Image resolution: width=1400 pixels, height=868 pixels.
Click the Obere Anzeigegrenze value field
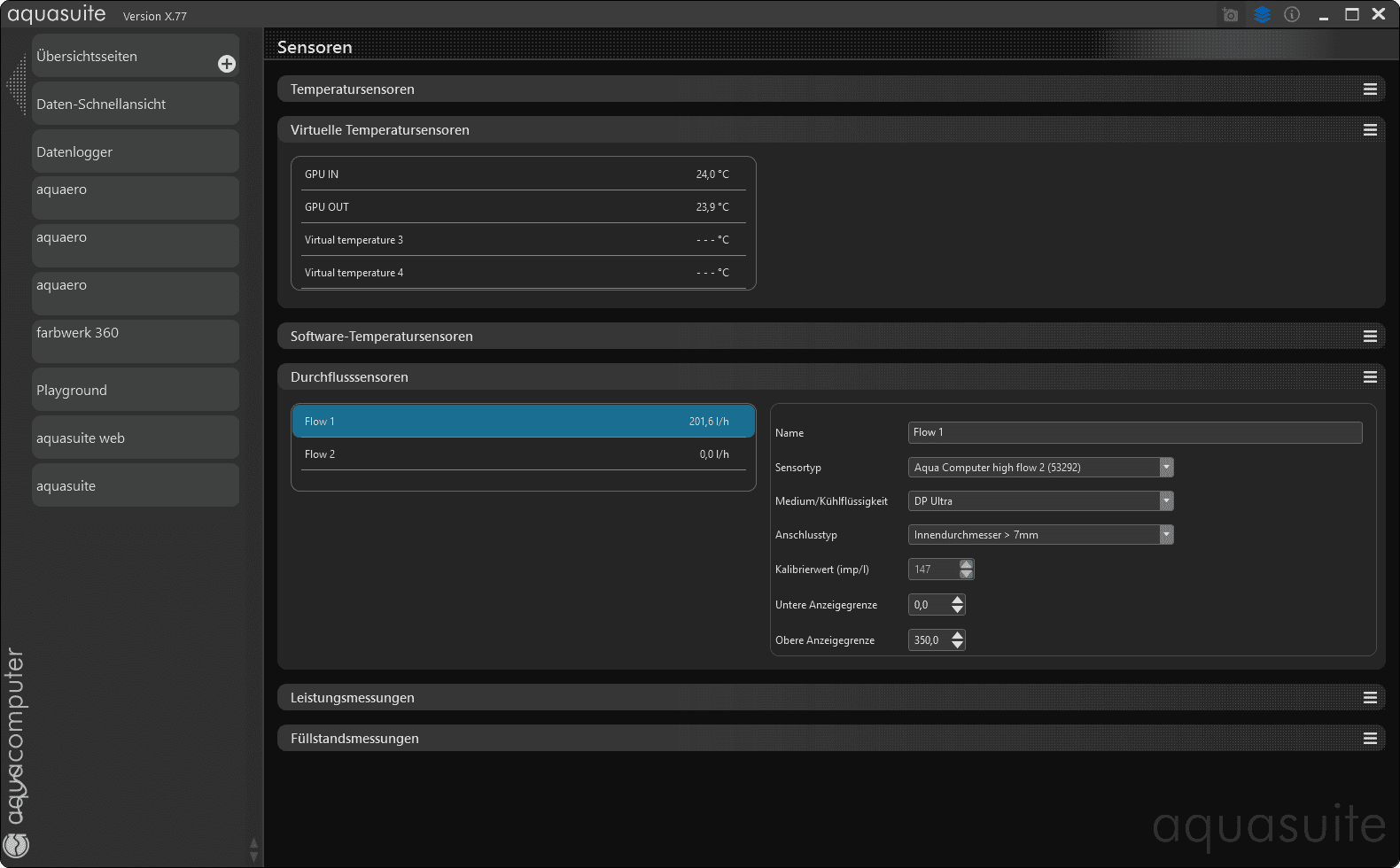(929, 640)
